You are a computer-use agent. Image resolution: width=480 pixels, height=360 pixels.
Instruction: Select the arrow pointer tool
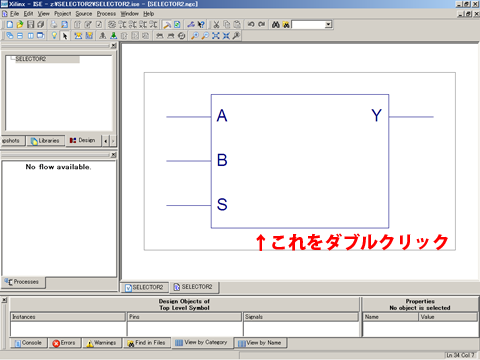click(x=65, y=36)
